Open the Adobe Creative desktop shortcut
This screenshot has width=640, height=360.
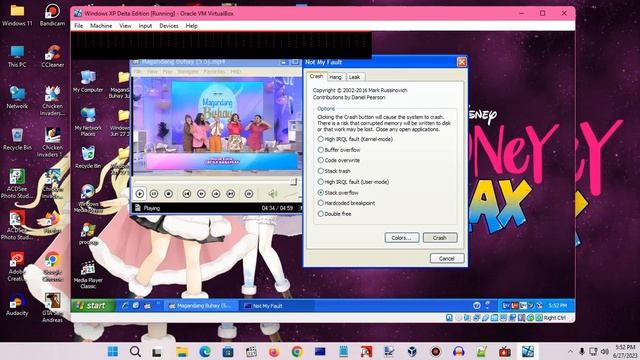(17, 267)
